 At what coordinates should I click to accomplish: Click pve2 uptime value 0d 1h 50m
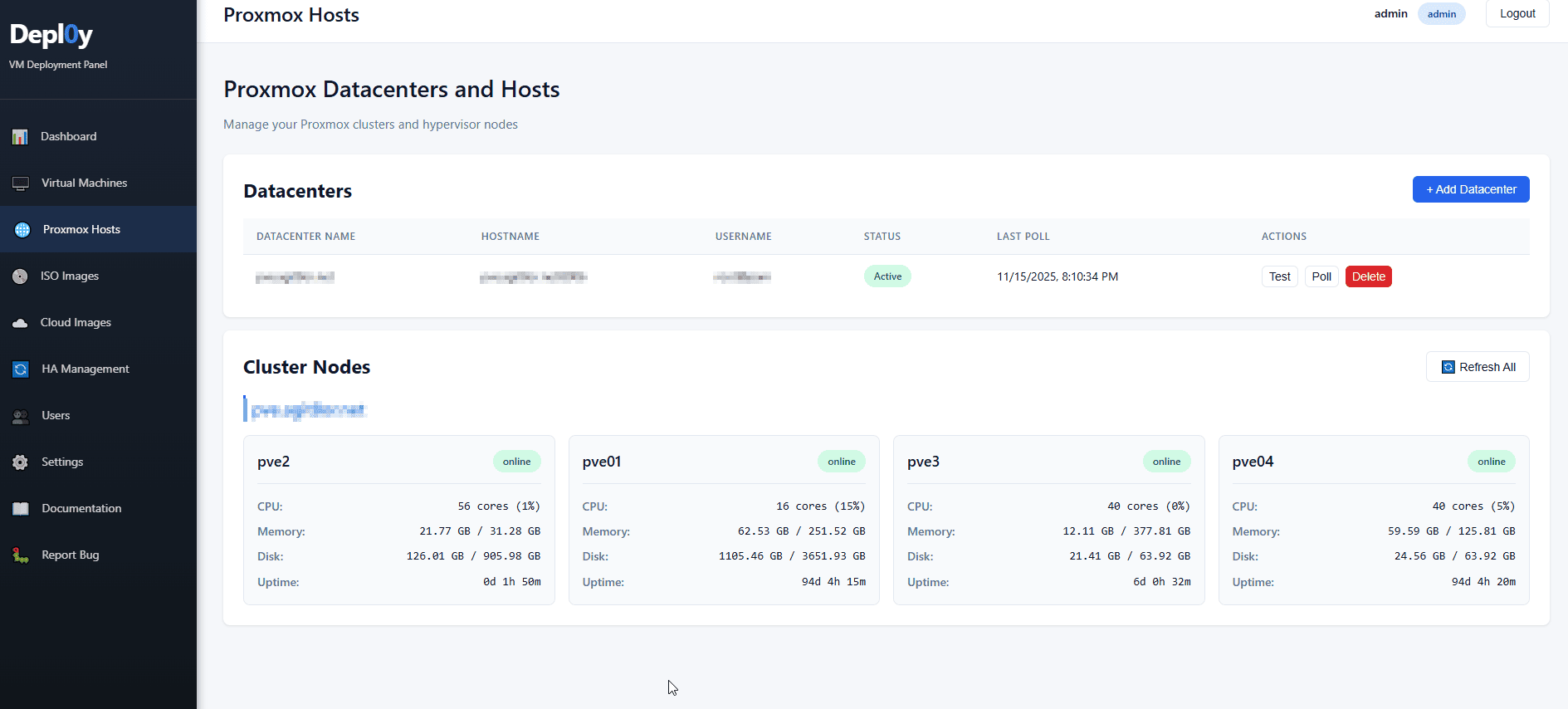512,582
